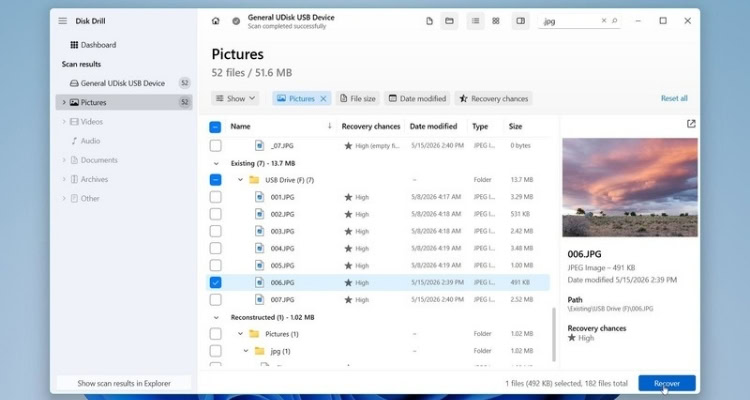750x400 pixels.
Task: Open the hamburger menu beside Disk Drill
Action: [63, 21]
